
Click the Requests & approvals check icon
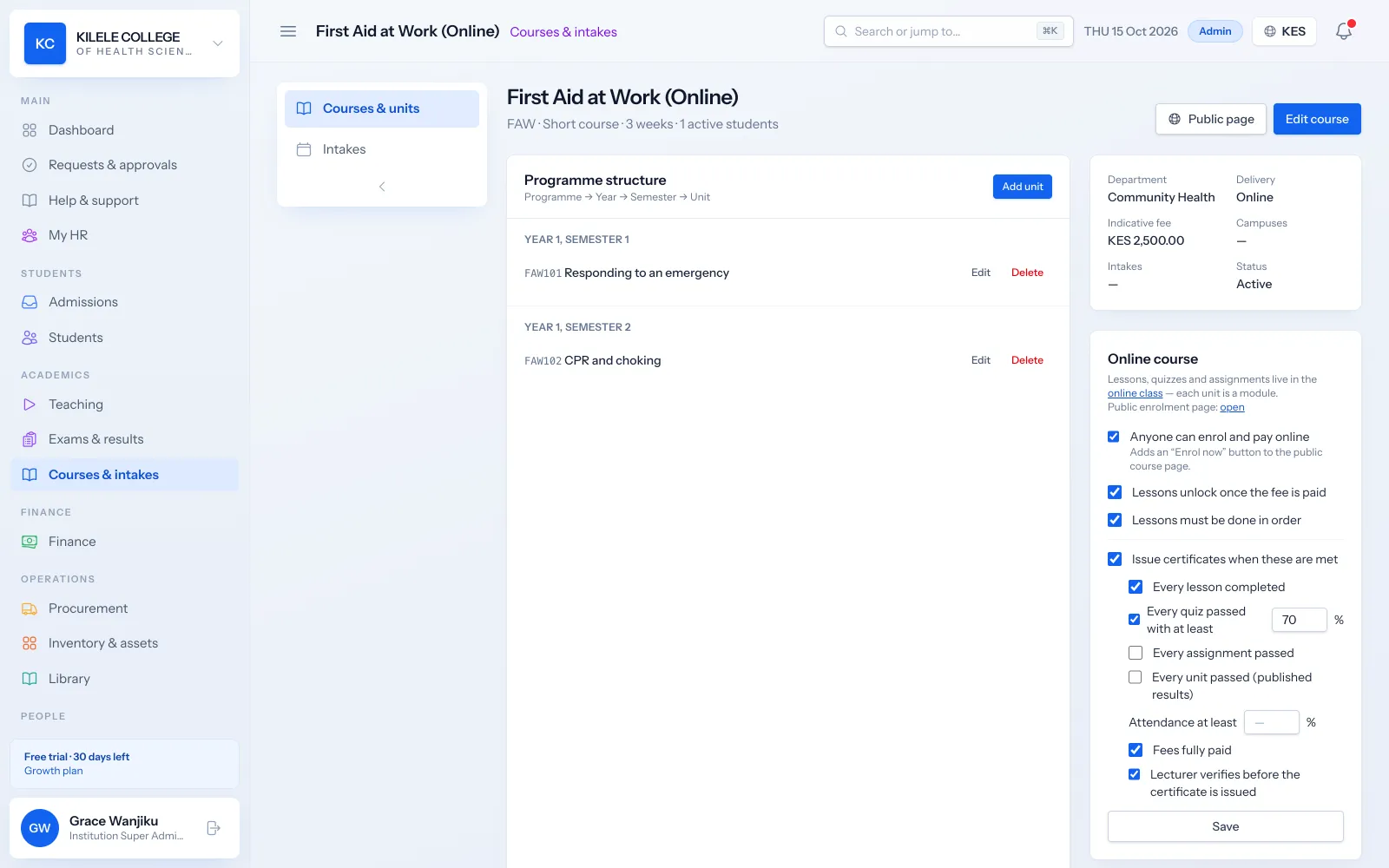tap(30, 165)
